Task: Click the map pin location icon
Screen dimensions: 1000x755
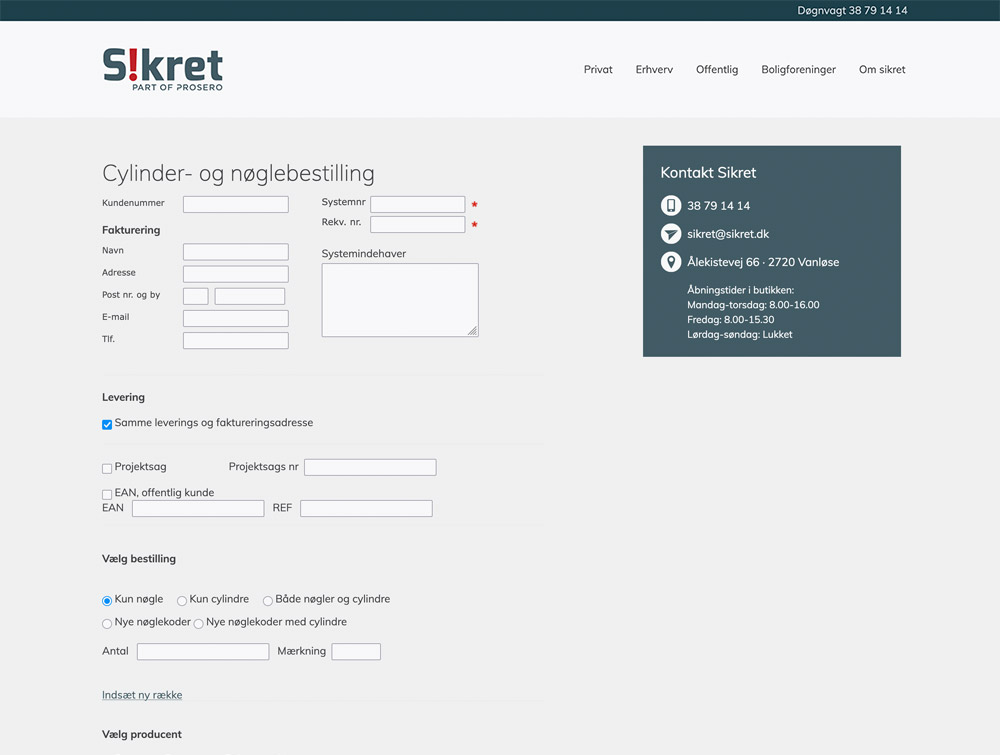Action: click(671, 262)
